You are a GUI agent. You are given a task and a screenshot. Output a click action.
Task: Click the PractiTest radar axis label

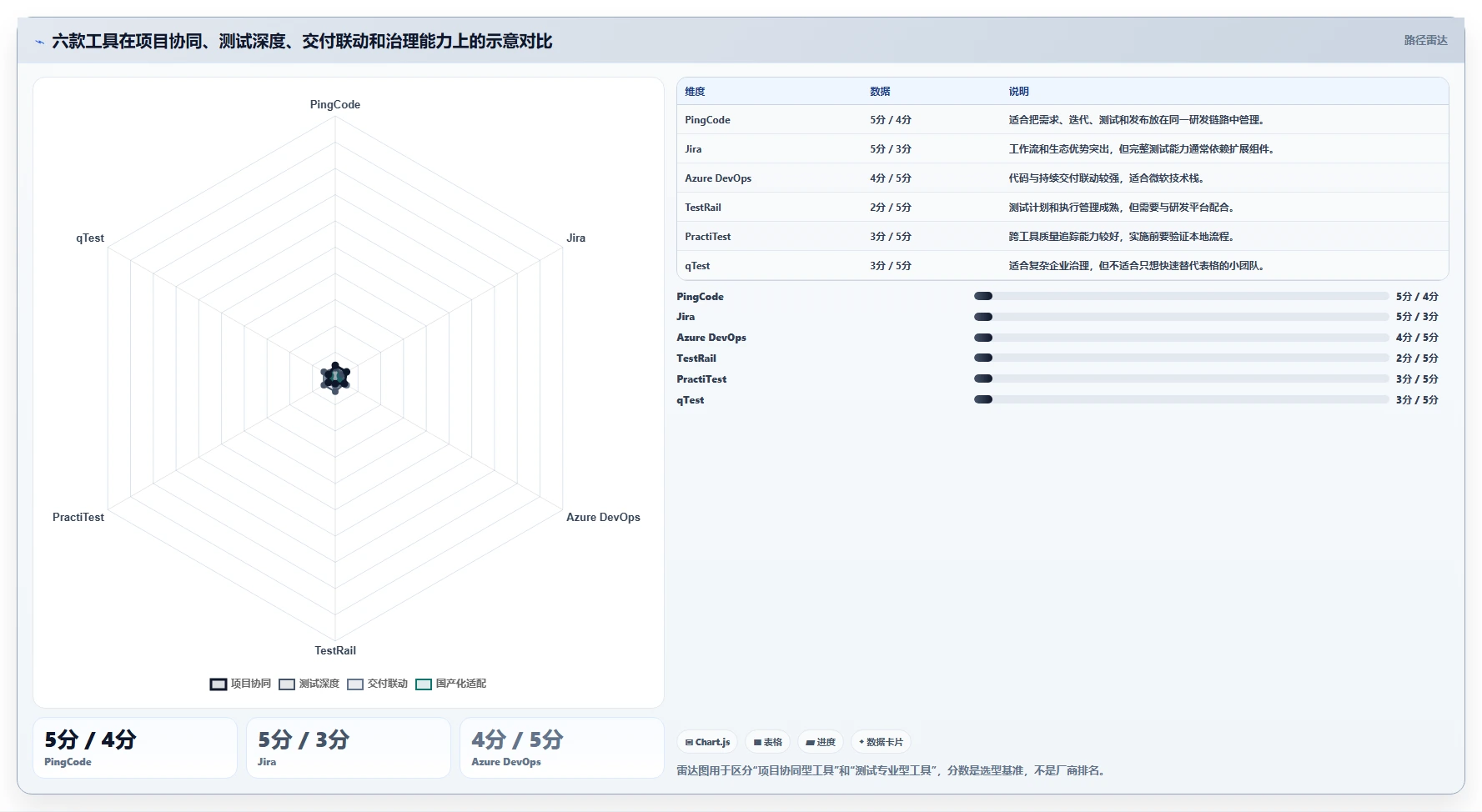pos(78,517)
